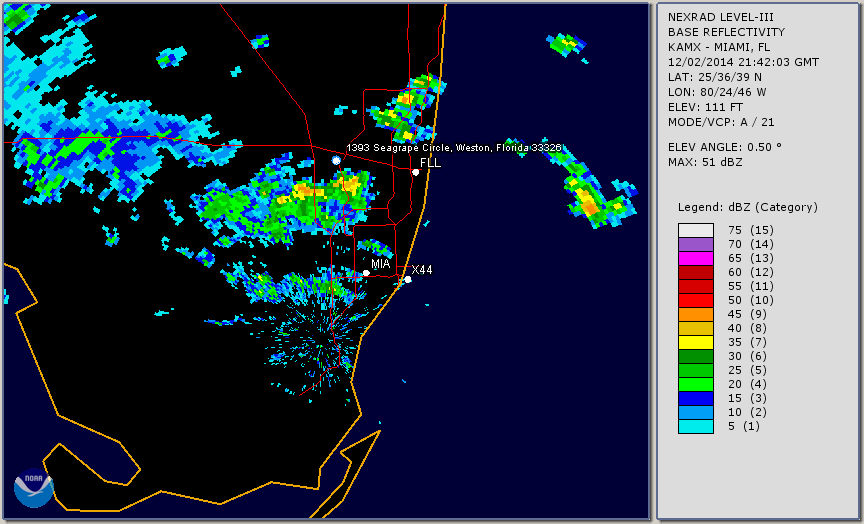
Task: Click the FLL airport marker dot
Action: tap(415, 172)
